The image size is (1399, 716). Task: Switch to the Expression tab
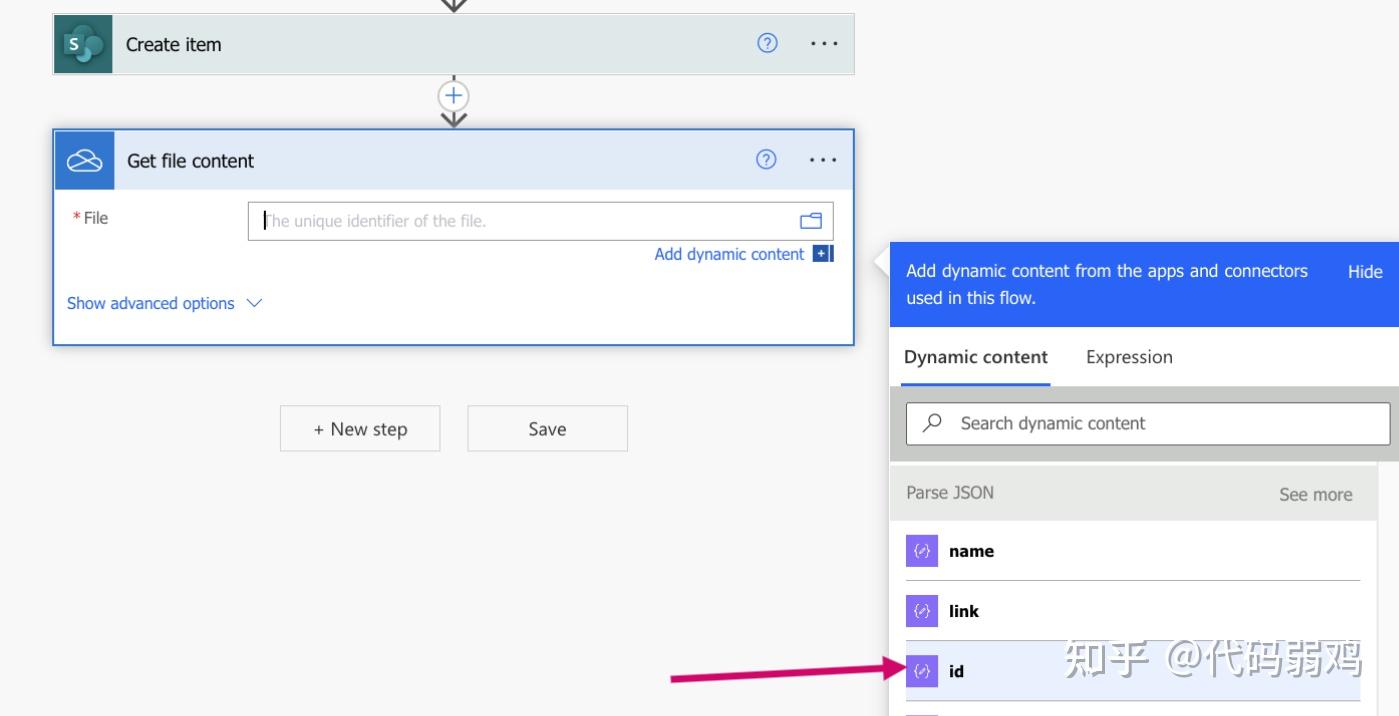(1129, 357)
